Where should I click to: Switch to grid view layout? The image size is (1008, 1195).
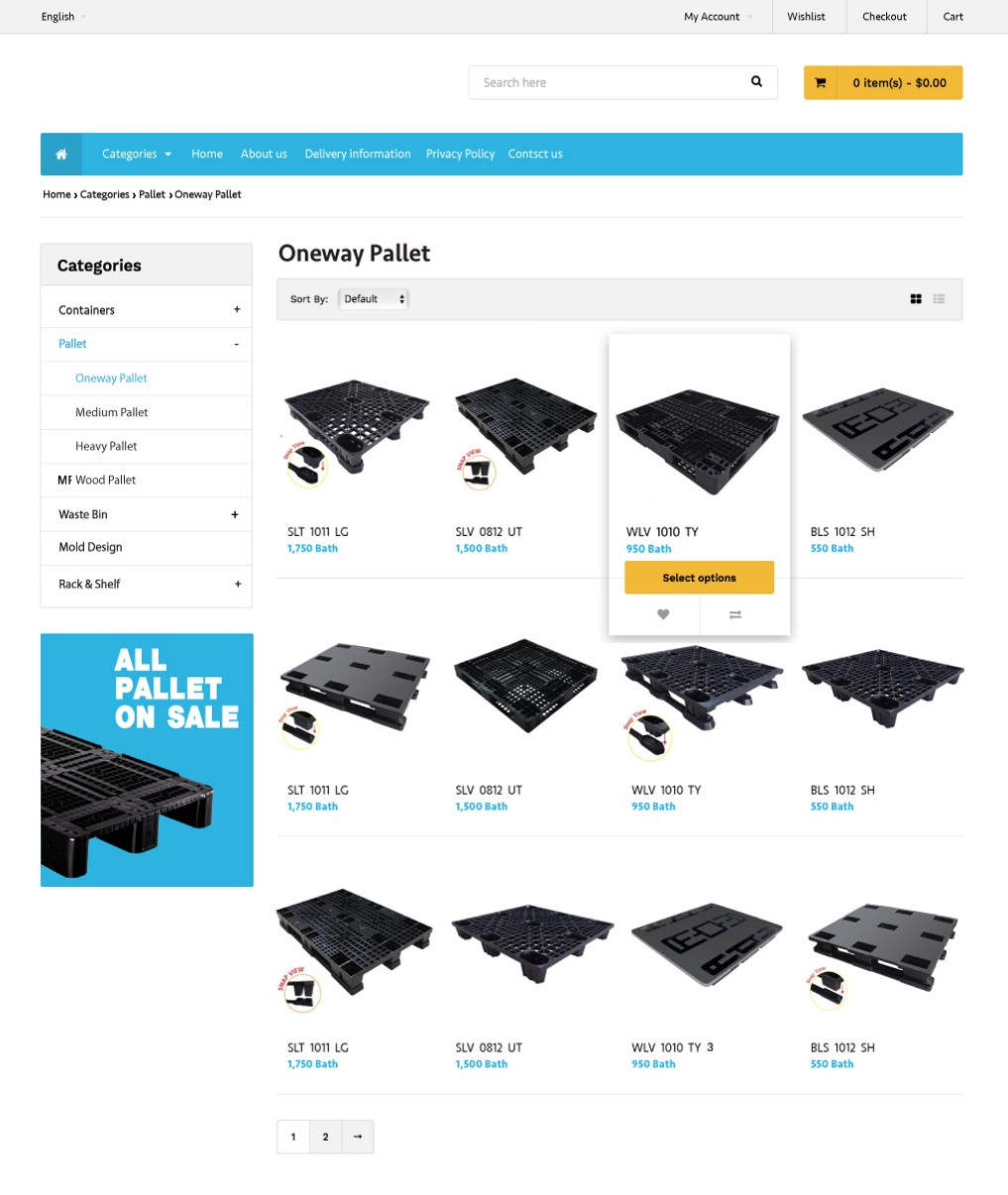pos(916,299)
